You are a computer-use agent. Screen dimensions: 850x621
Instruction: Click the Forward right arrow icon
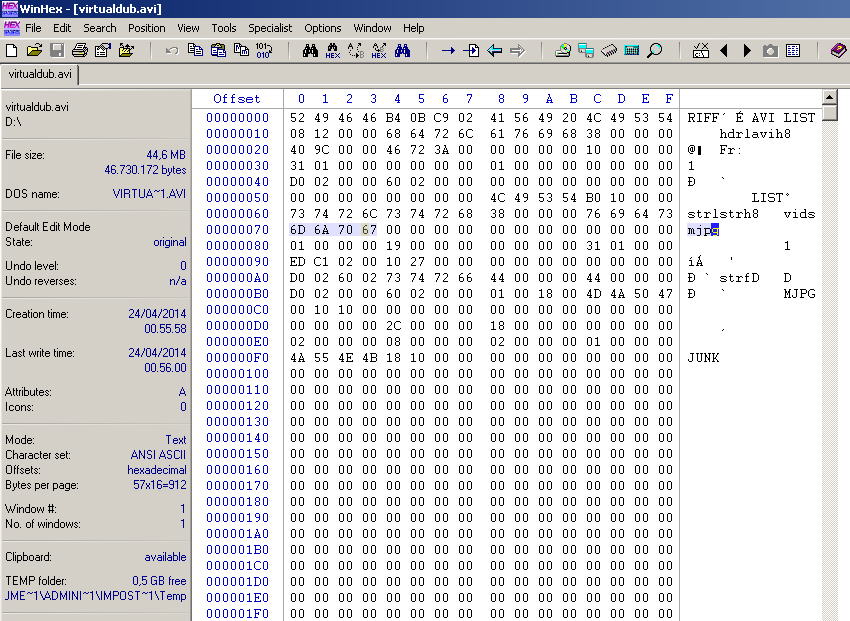tap(518, 51)
